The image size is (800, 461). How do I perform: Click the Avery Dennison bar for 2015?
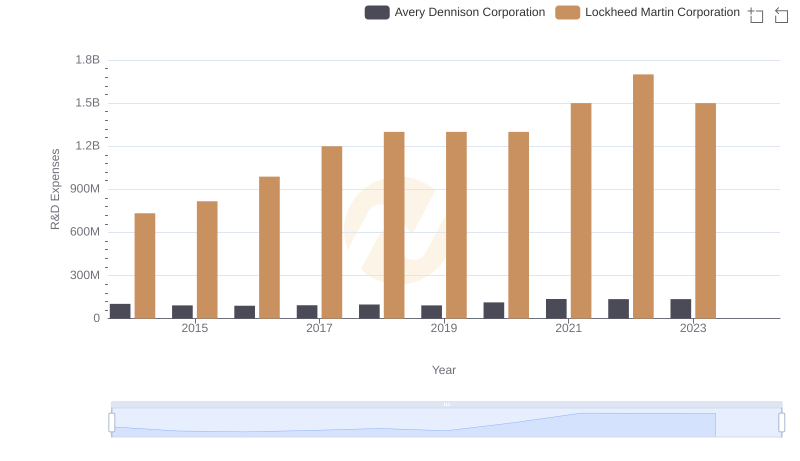point(183,312)
